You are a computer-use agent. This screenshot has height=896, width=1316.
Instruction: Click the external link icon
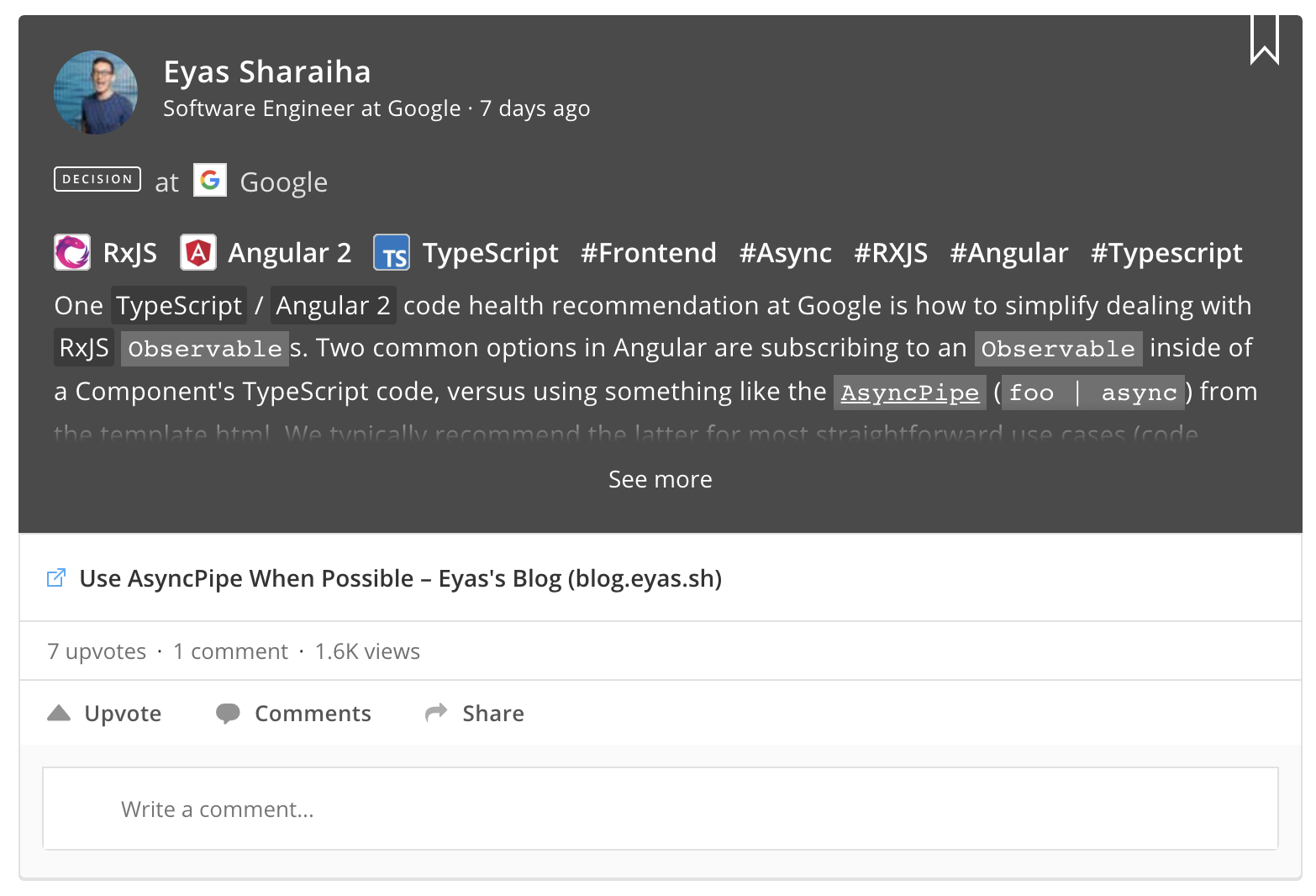coord(55,578)
